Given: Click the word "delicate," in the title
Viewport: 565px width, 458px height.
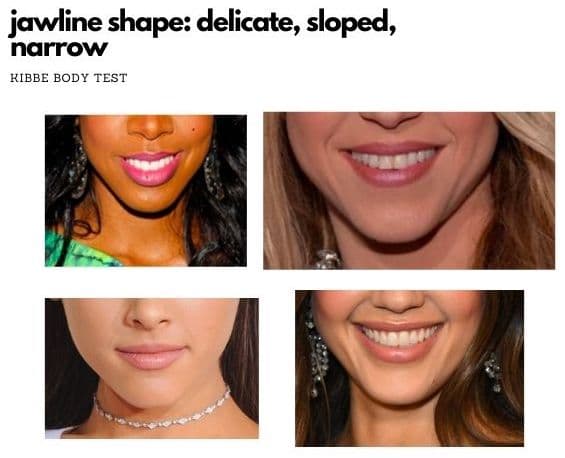Looking at the screenshot, I should 249,22.
